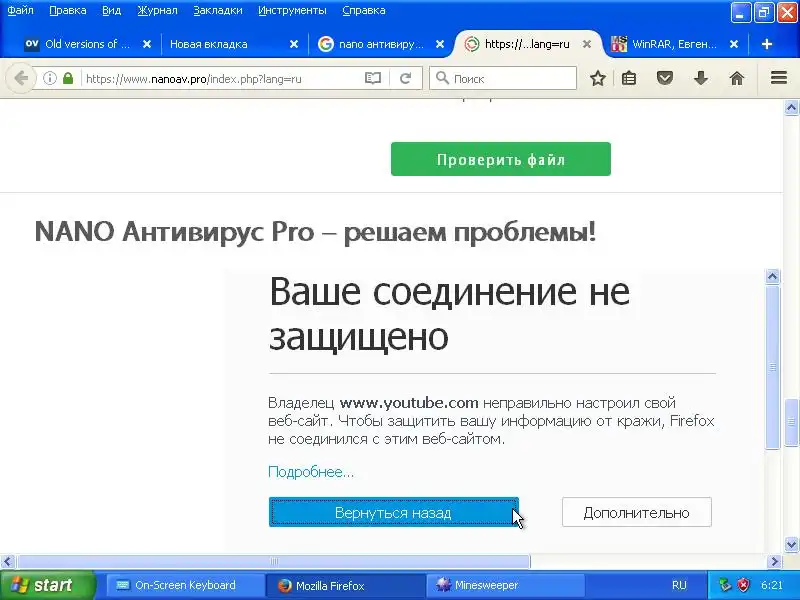This screenshot has width=800, height=600.
Task: Click the tray network icon in taskbar
Action: [x=725, y=585]
